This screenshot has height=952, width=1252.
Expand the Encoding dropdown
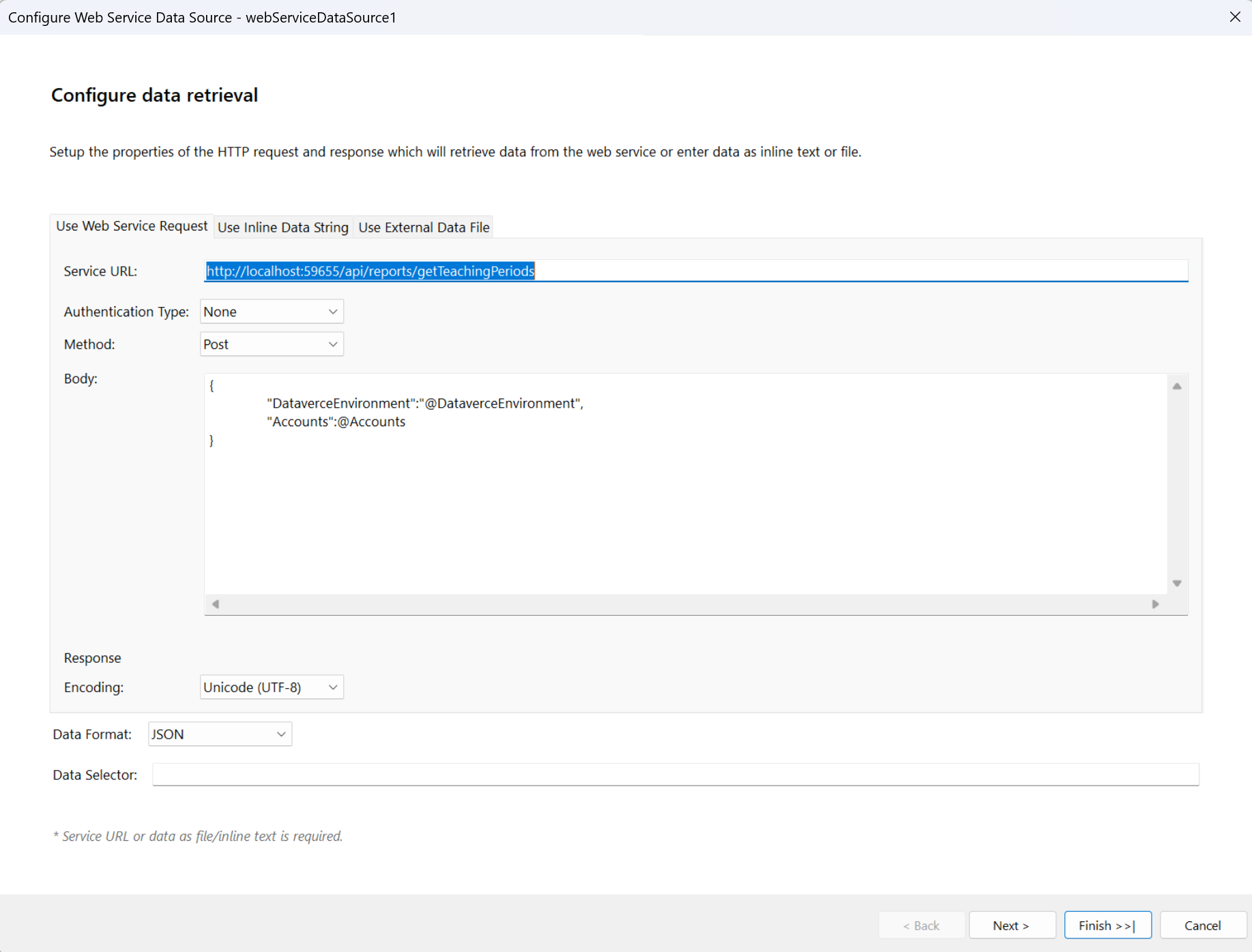(272, 687)
